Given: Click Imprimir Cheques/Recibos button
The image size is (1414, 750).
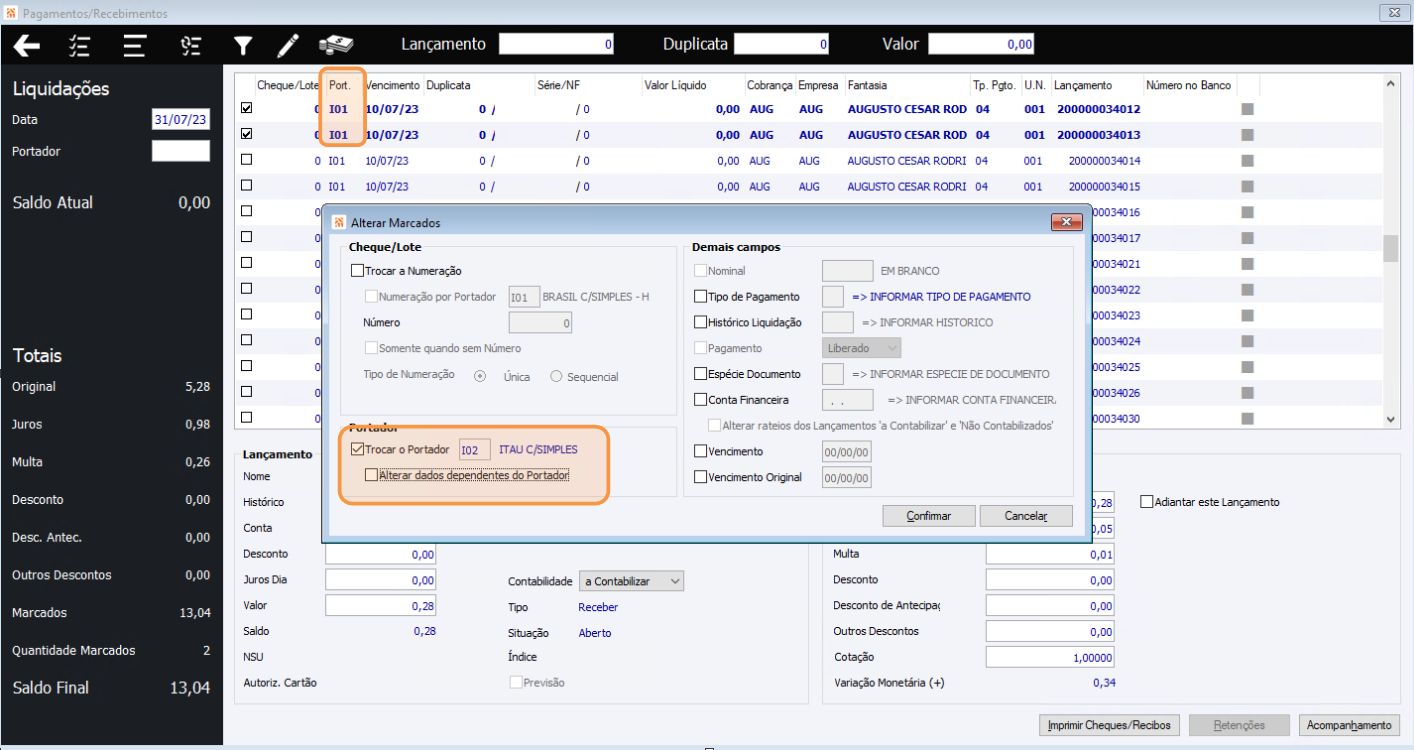Looking at the screenshot, I should [x=1109, y=725].
